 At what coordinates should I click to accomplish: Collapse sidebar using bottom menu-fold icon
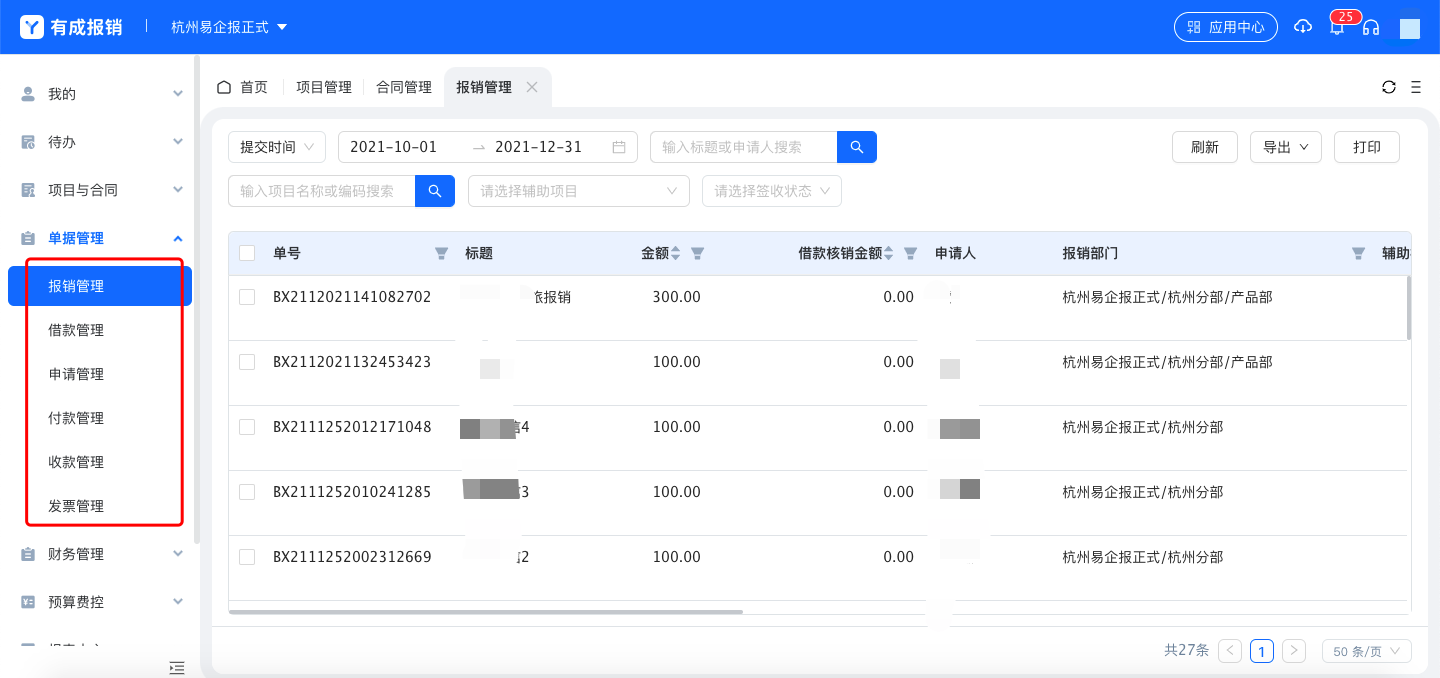click(177, 667)
